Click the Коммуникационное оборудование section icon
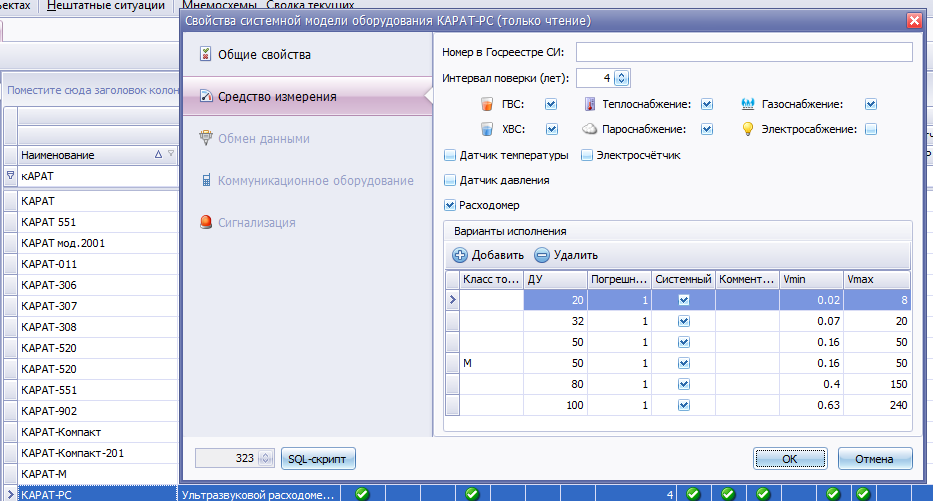The width and height of the screenshot is (933, 501). [206, 180]
